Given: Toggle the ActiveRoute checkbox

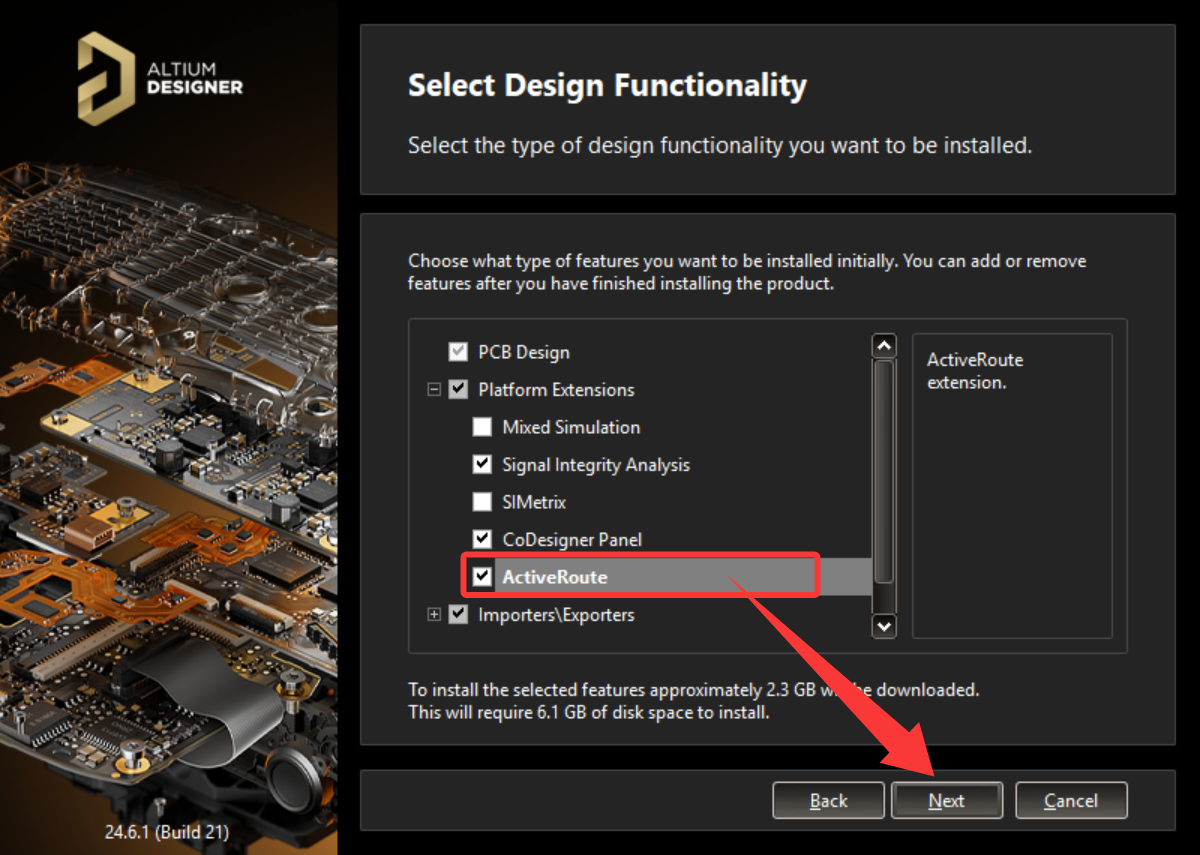Looking at the screenshot, I should (482, 577).
